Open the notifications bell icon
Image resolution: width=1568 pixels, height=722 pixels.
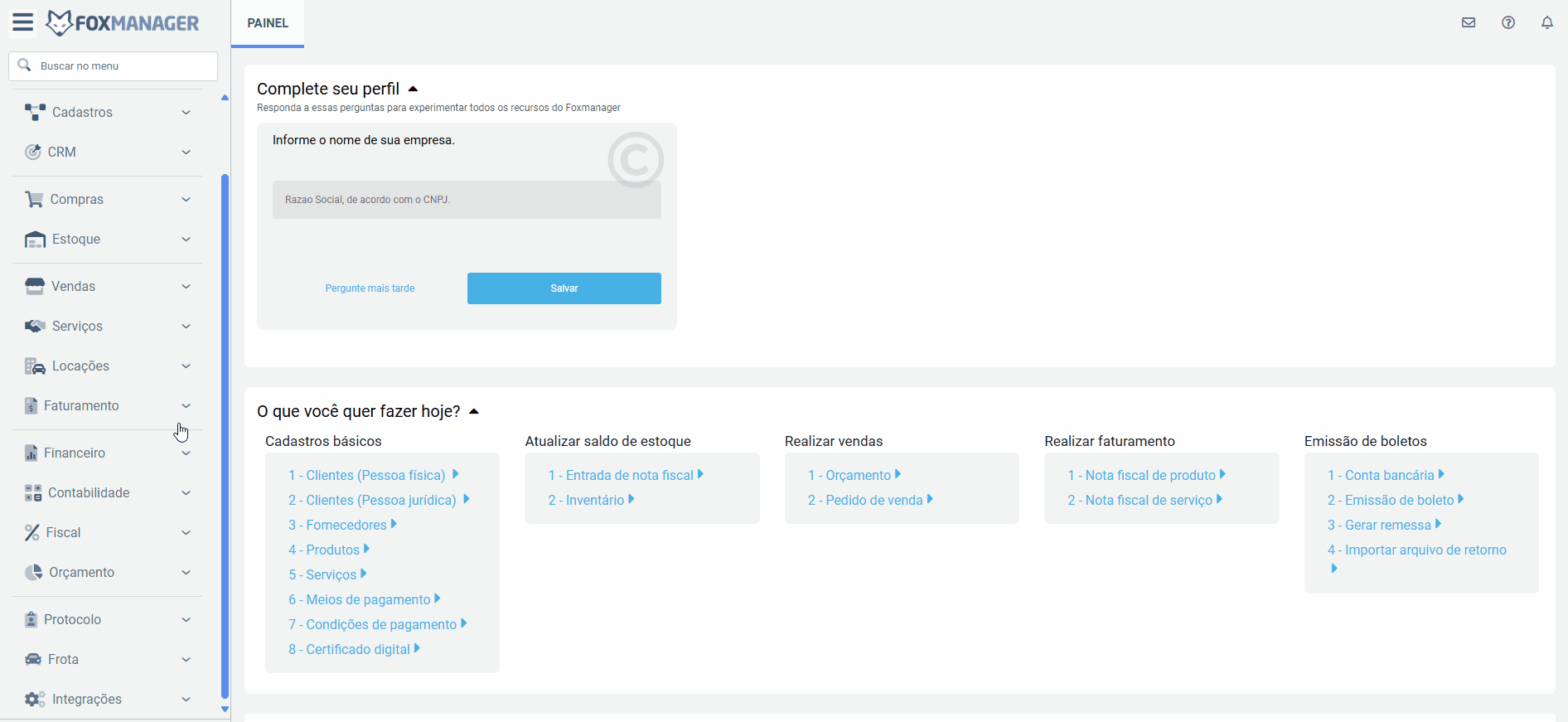(x=1547, y=22)
